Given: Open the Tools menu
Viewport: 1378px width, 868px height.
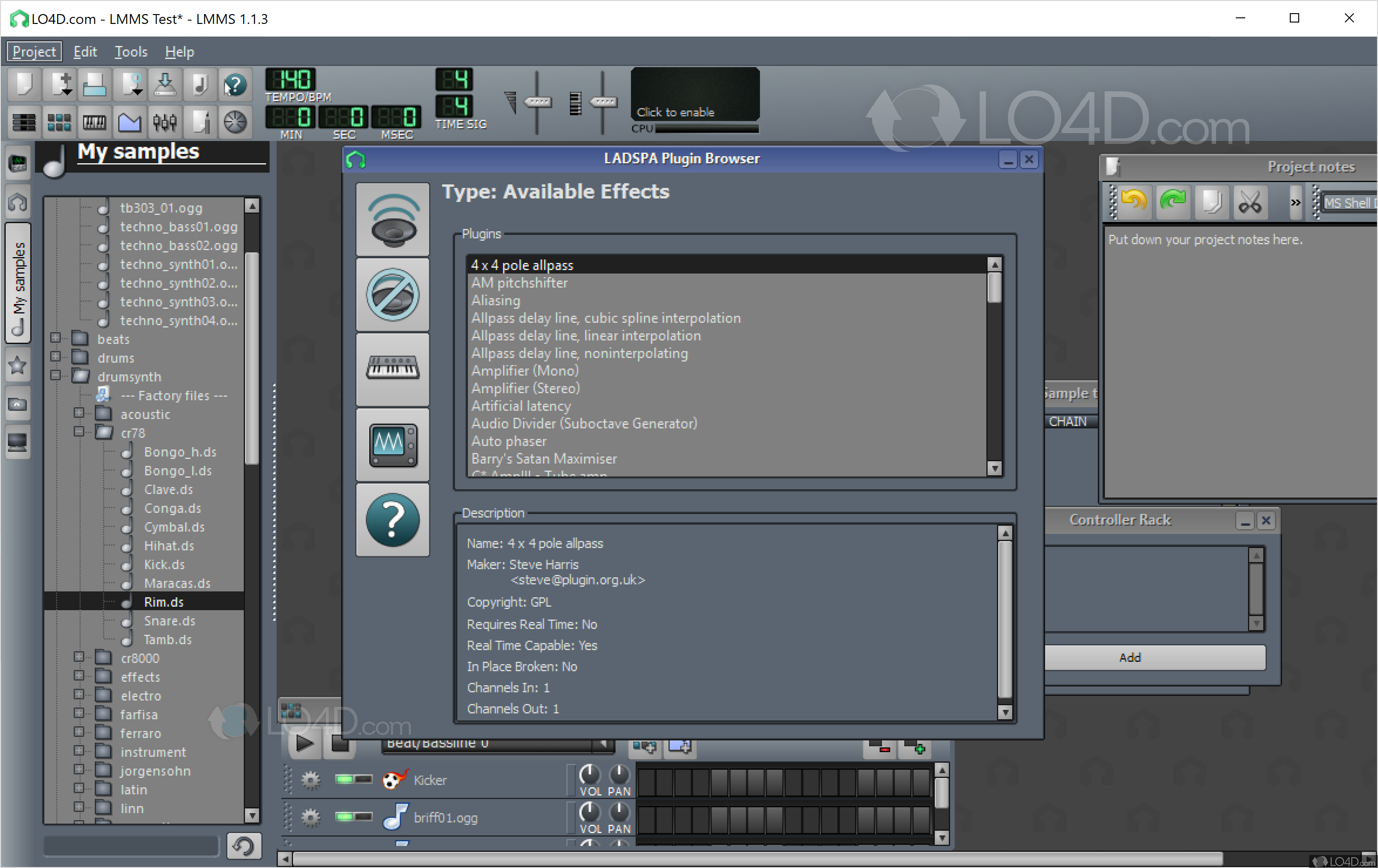Looking at the screenshot, I should click(130, 52).
